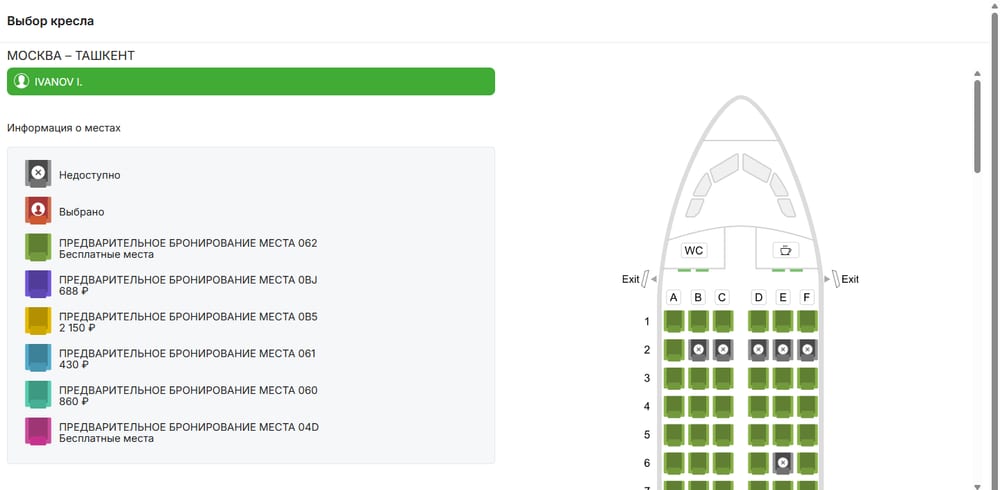Click the pink 04D free seats swatch
Image resolution: width=1000 pixels, height=490 pixels.
(38, 431)
